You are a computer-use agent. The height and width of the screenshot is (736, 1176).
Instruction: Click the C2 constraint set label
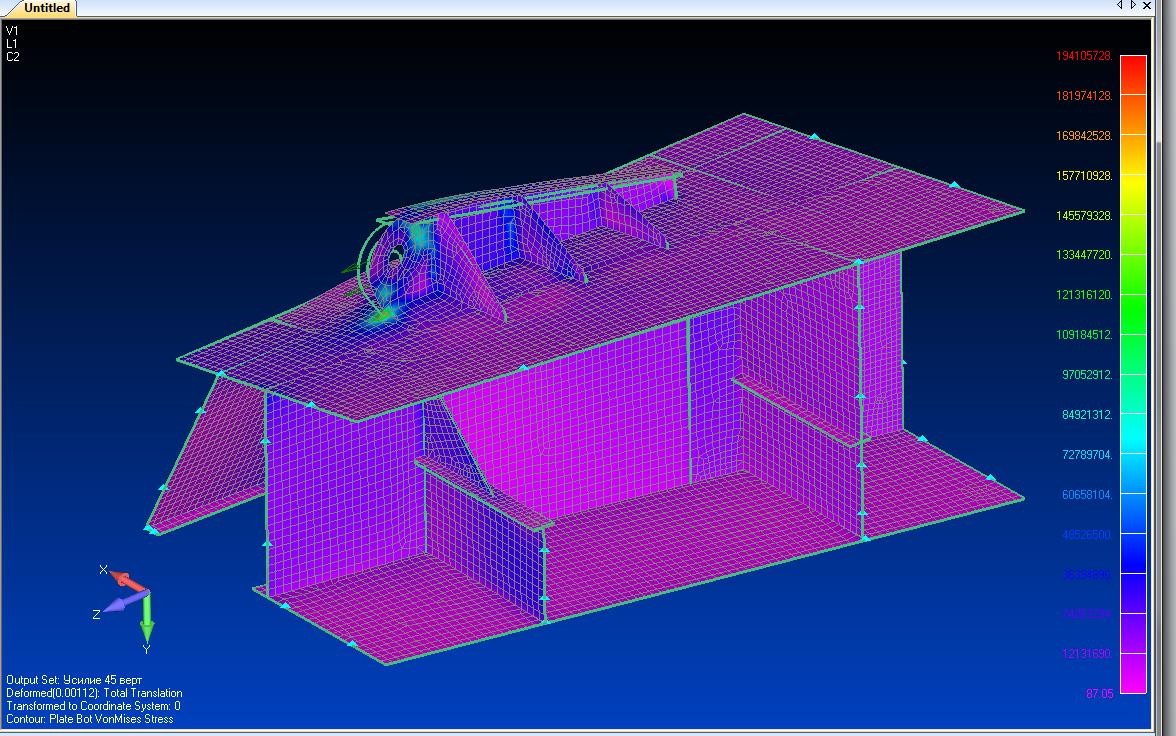tap(13, 56)
